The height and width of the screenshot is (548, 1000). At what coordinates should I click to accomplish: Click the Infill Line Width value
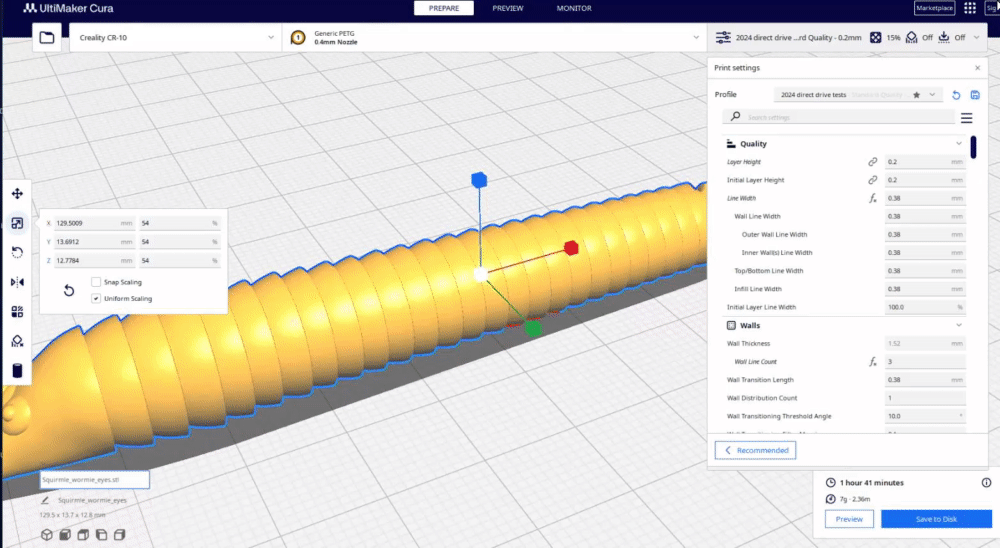point(925,289)
